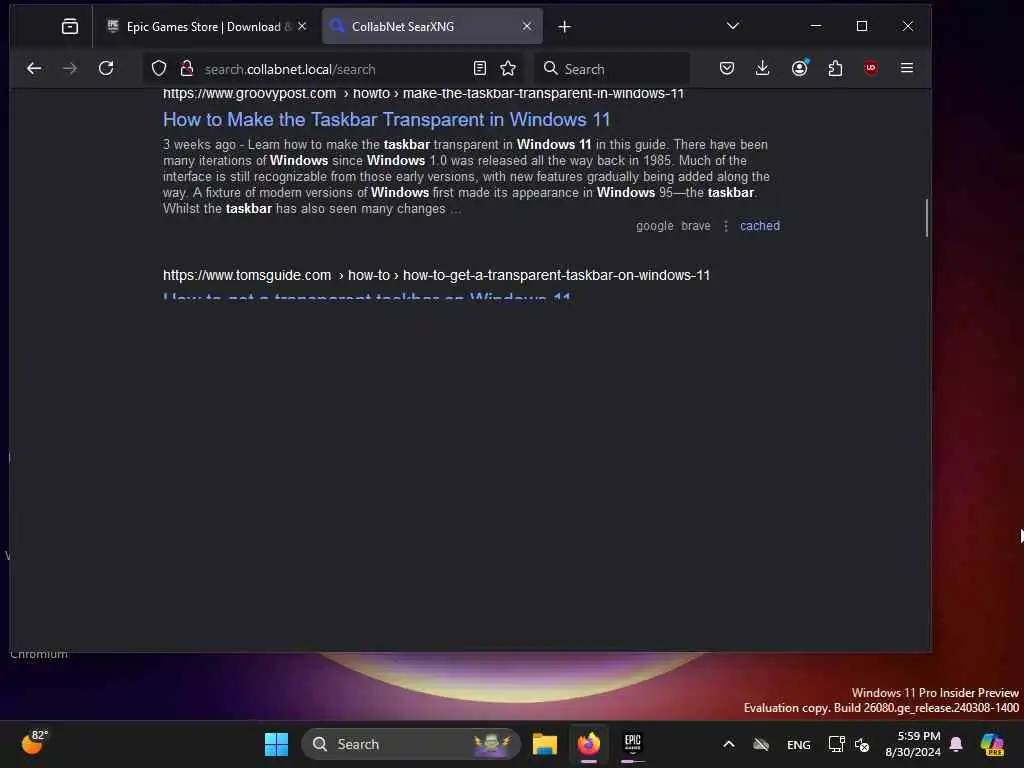Open network status tray icon
The width and height of the screenshot is (1024, 768).
[x=837, y=744]
